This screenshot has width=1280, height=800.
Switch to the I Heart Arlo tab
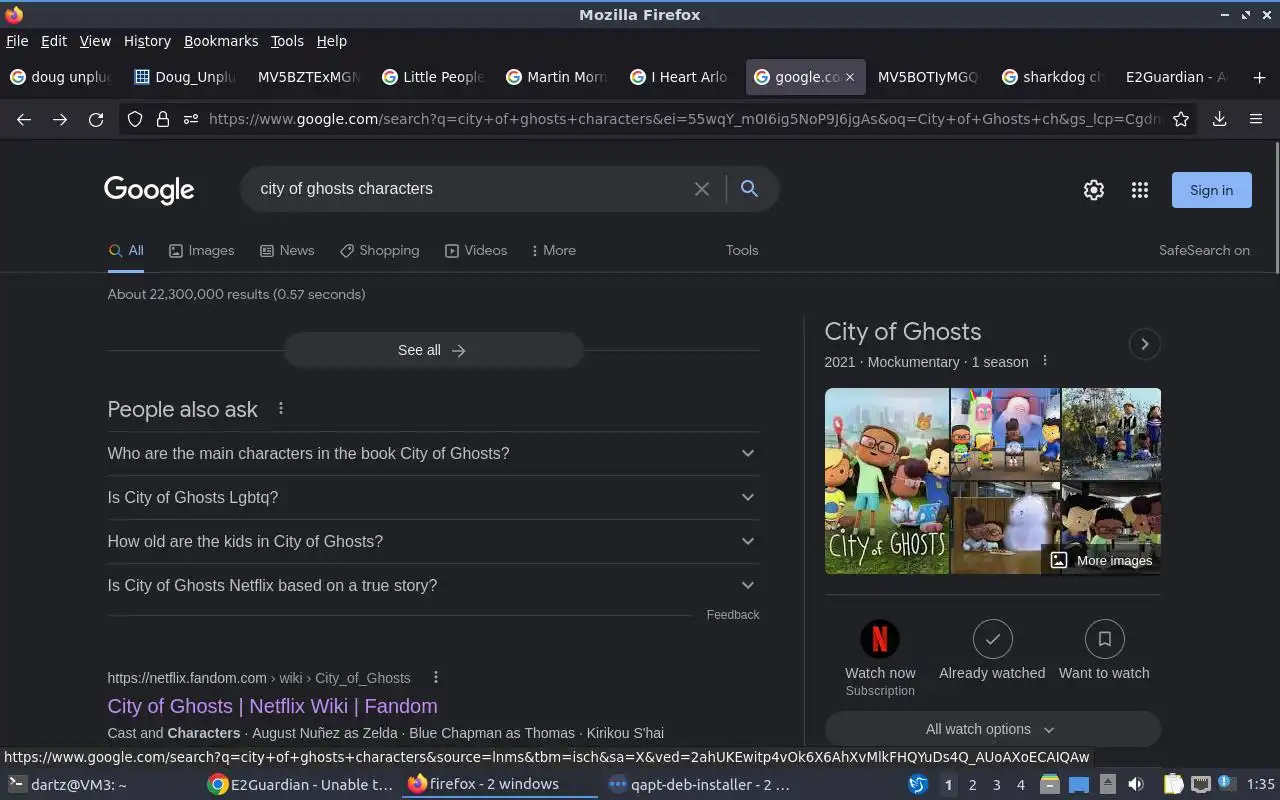pyautogui.click(x=679, y=77)
